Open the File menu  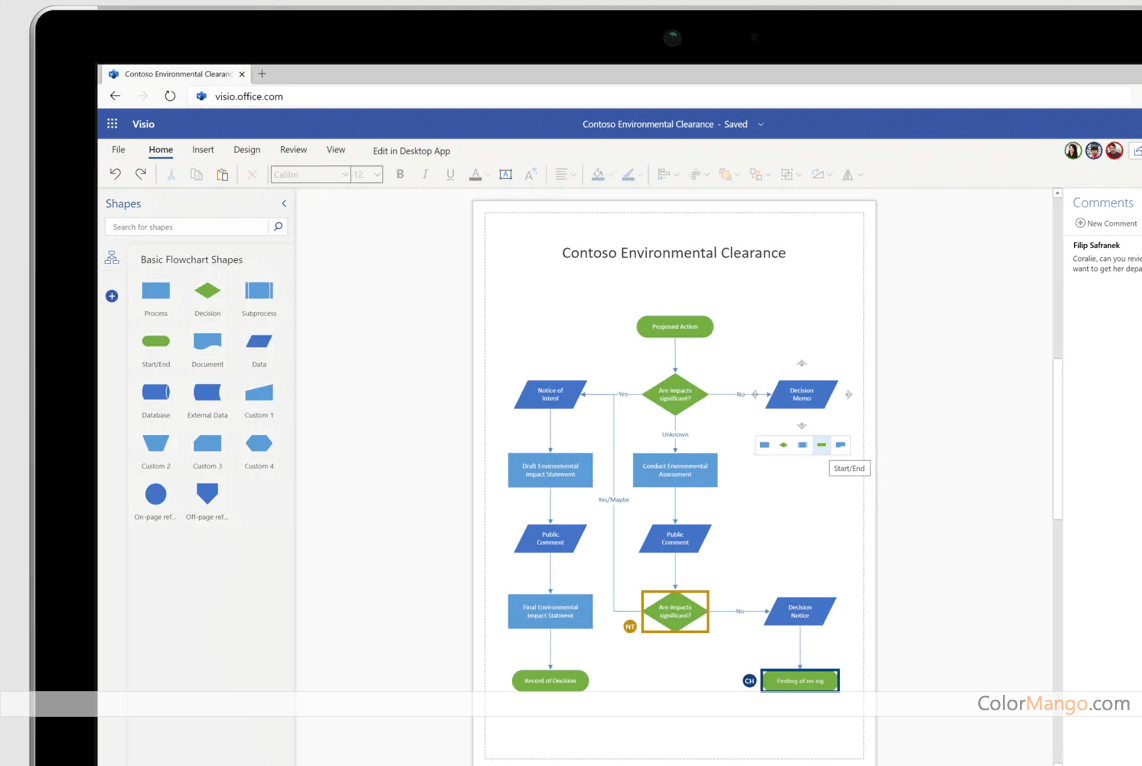[119, 150]
